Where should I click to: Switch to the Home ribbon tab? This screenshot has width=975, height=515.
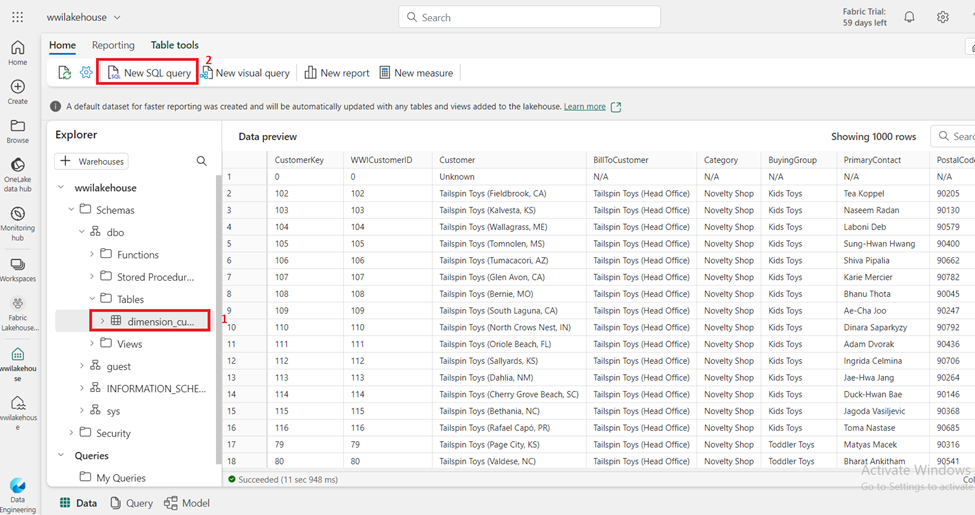[62, 45]
